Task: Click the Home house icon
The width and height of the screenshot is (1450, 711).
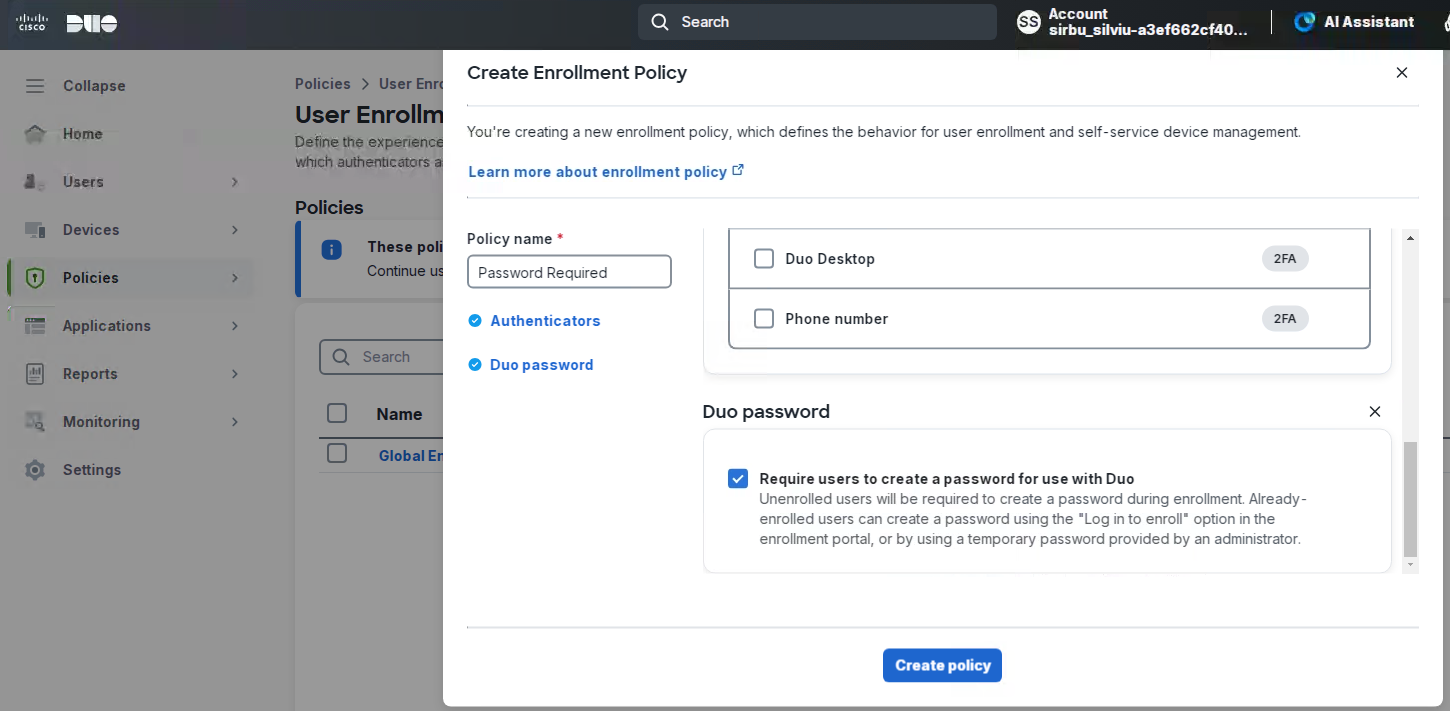Action: pyautogui.click(x=35, y=134)
